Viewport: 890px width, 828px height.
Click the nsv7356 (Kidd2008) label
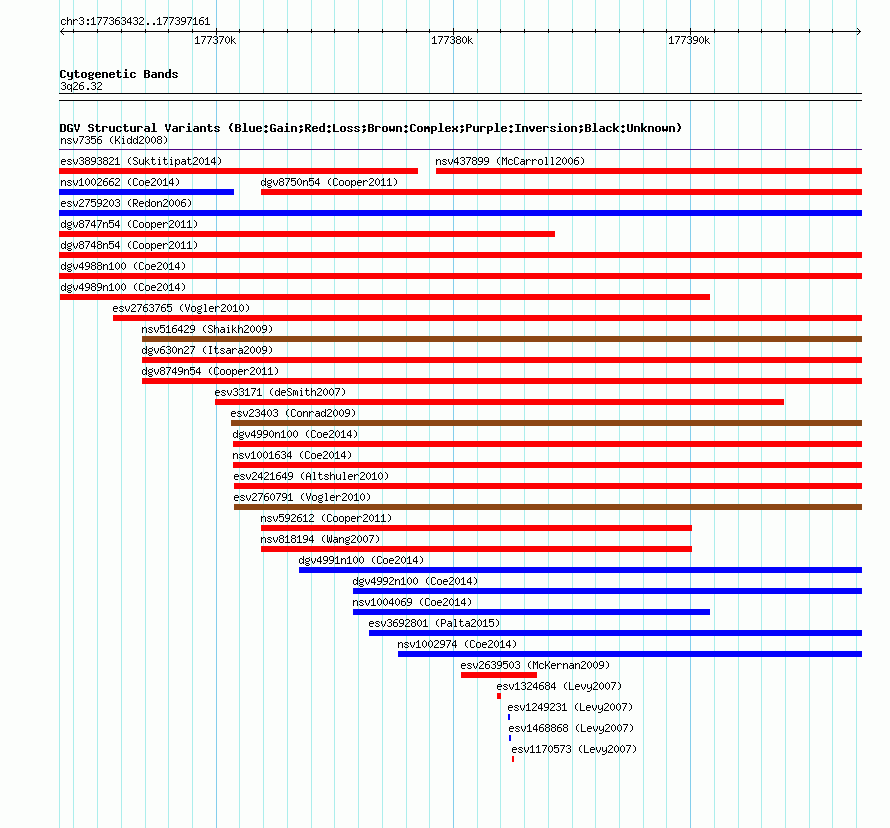[x=114, y=140]
